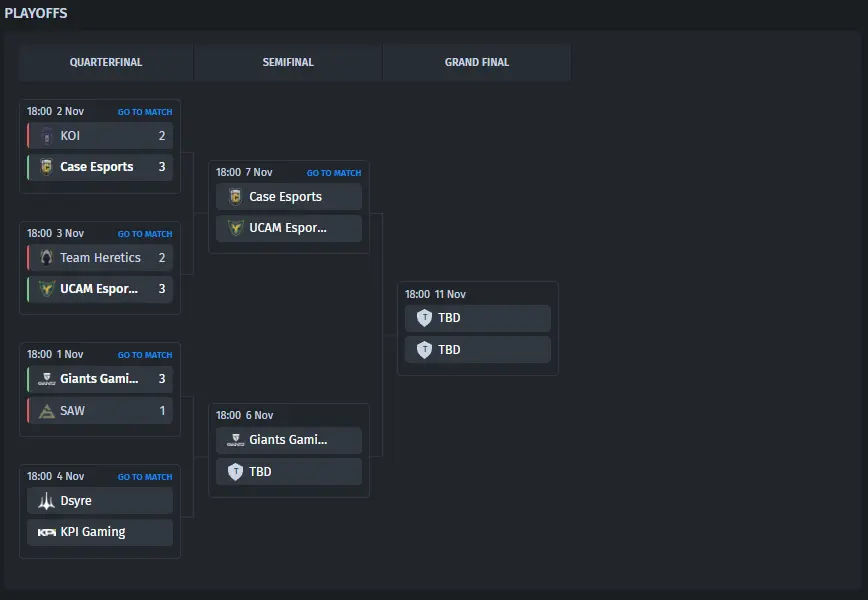Click Team Heretics logo icon
The width and height of the screenshot is (868, 600).
click(47, 257)
